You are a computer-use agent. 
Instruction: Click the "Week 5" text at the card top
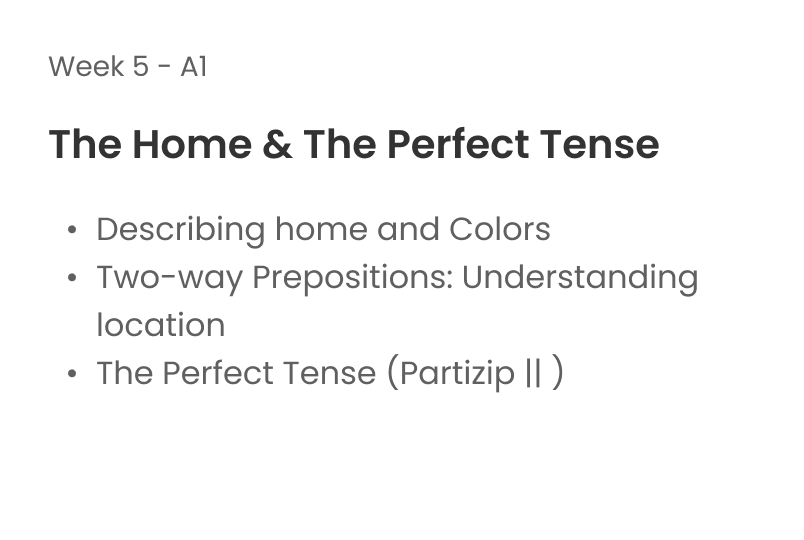[x=100, y=67]
